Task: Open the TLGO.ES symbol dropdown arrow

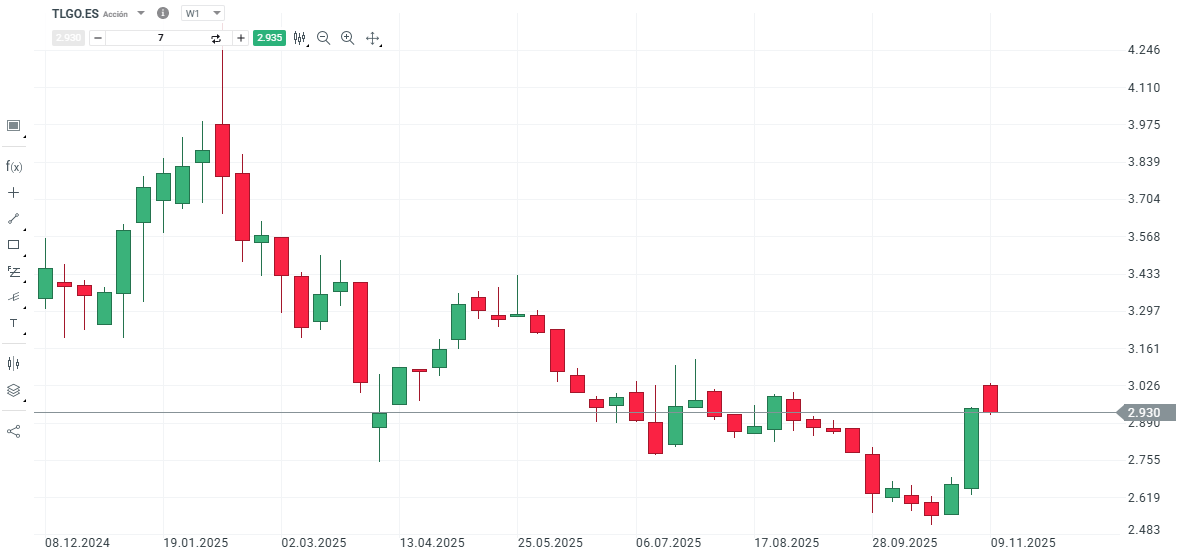Action: click(140, 14)
